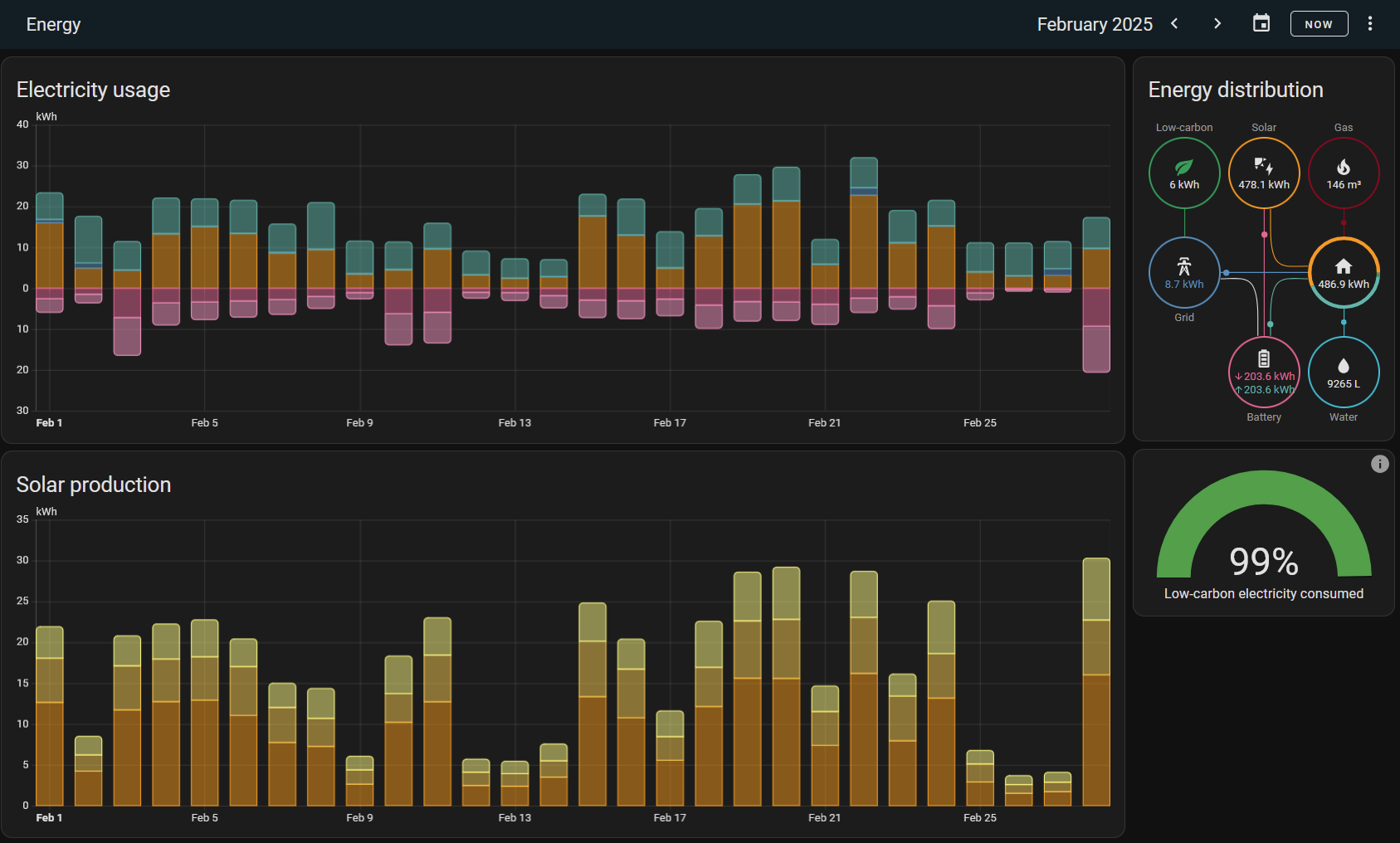1400x843 pixels.
Task: Open the three-dot overflow menu
Action: 1369,23
